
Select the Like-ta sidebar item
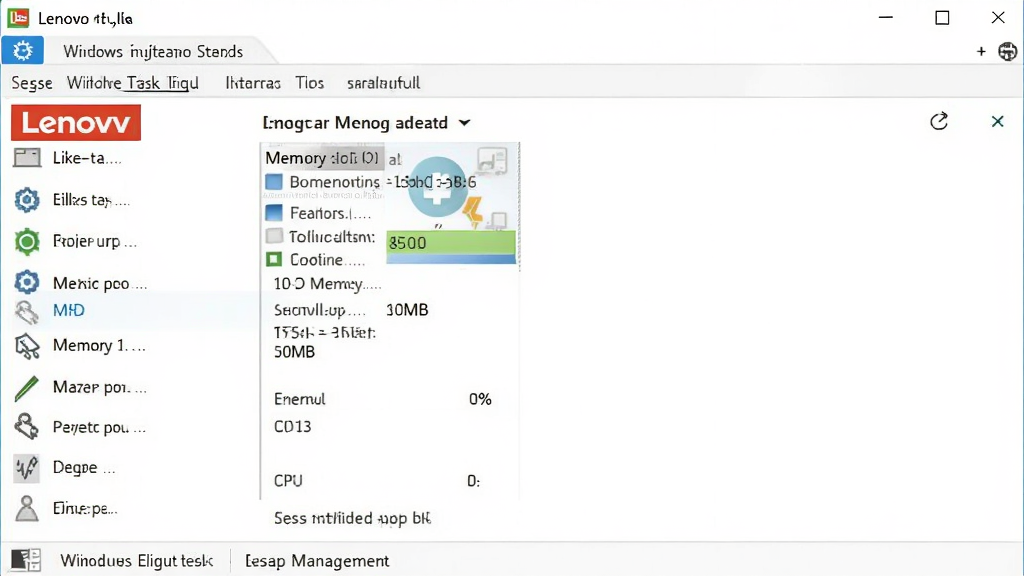(x=87, y=157)
